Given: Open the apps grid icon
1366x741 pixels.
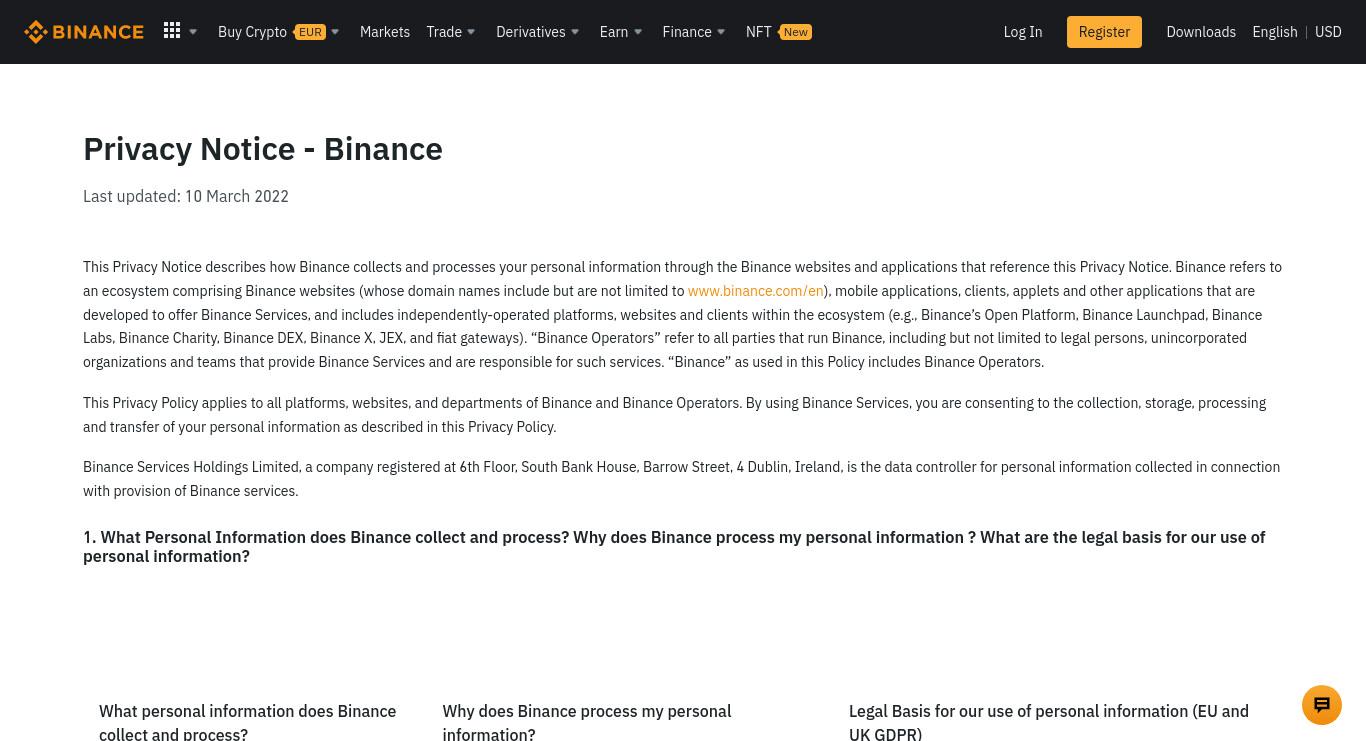Looking at the screenshot, I should (x=172, y=31).
